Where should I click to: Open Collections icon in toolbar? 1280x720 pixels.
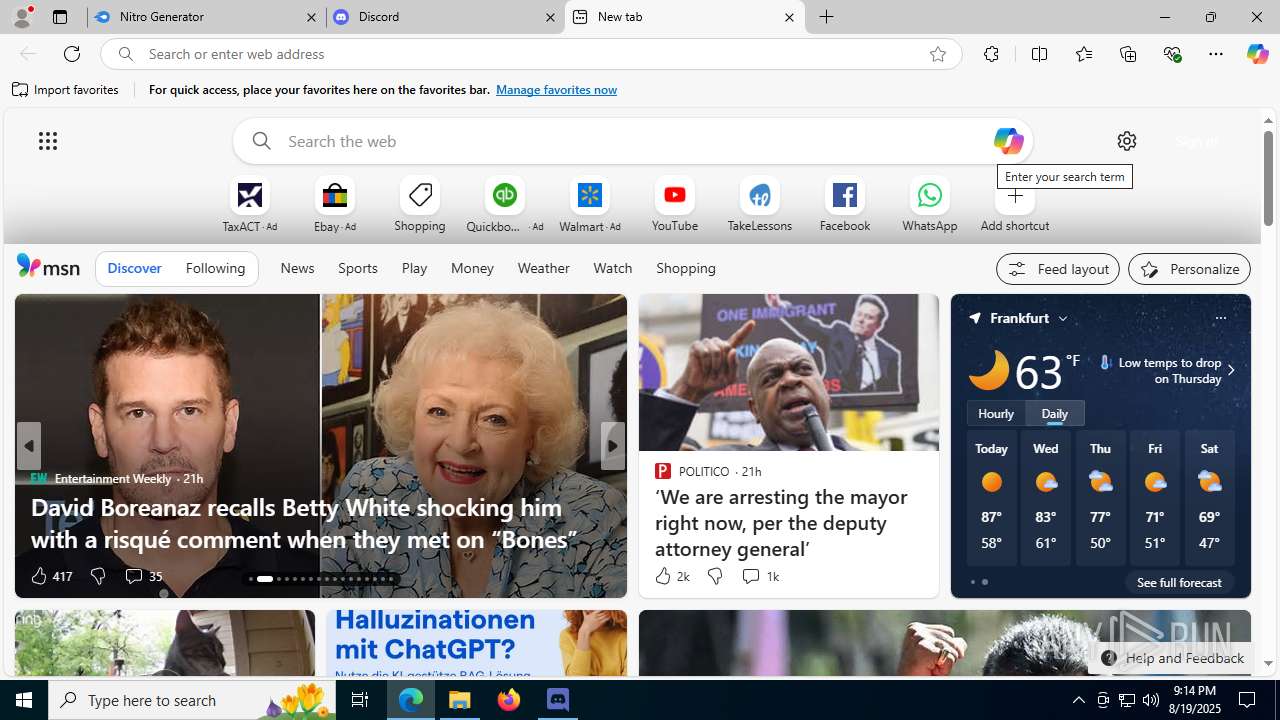(1128, 54)
